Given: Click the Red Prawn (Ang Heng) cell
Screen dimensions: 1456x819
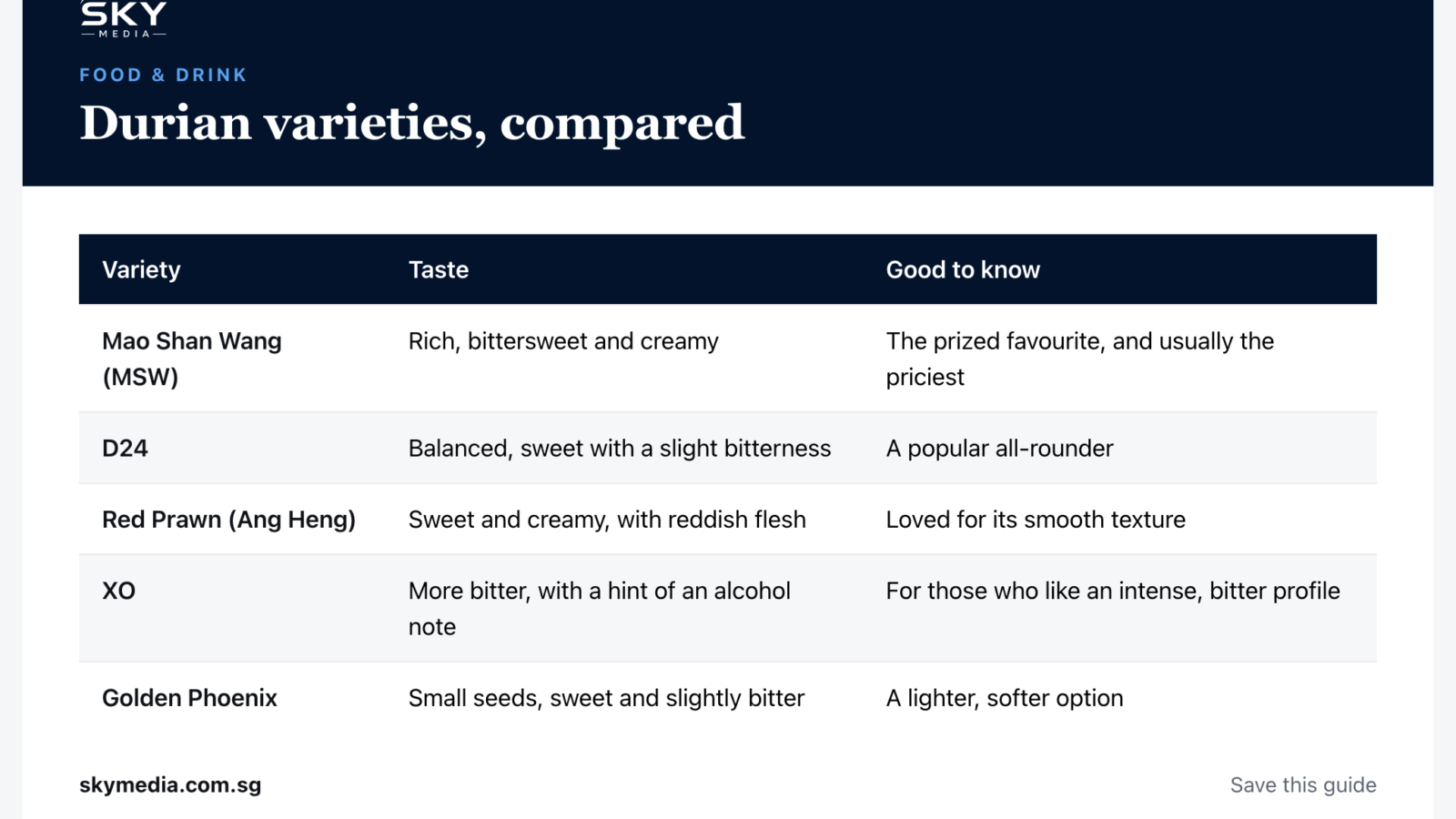Looking at the screenshot, I should pos(228,519).
